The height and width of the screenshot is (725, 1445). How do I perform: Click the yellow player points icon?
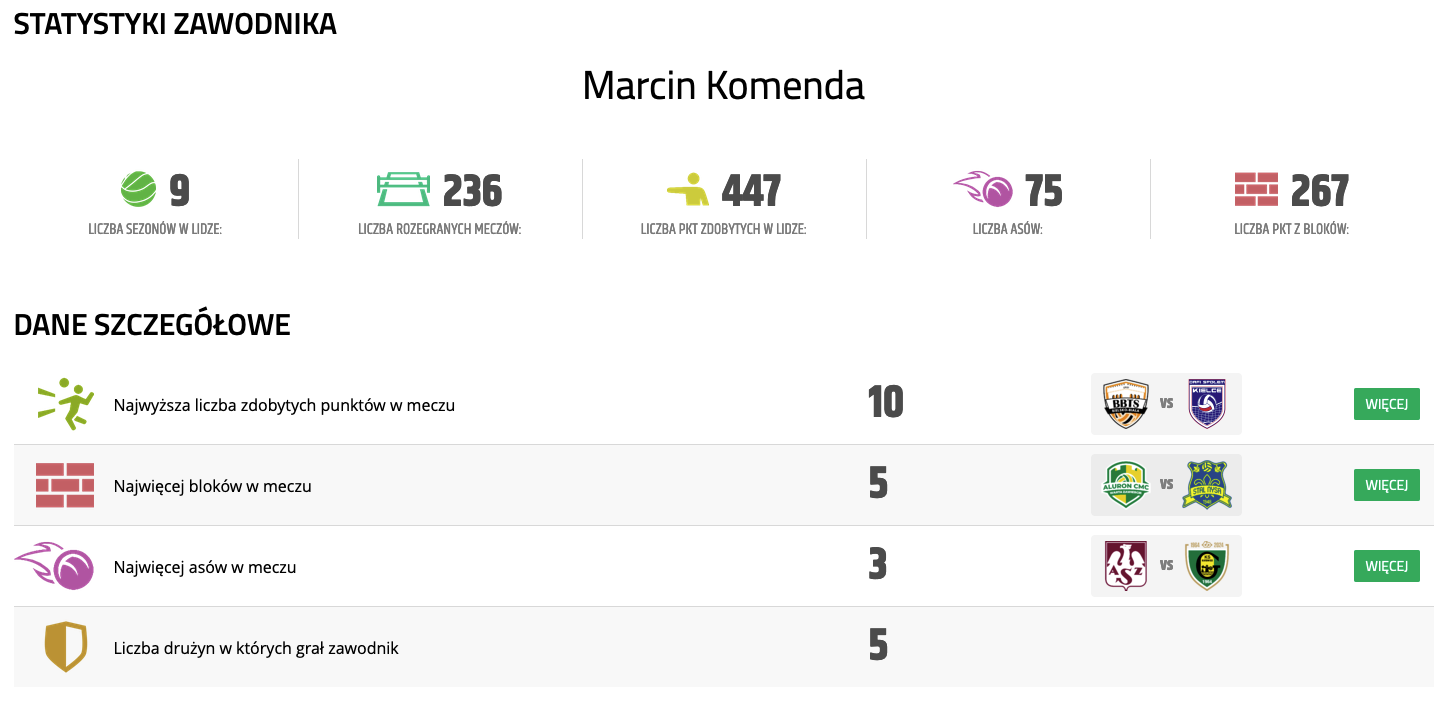click(x=688, y=188)
